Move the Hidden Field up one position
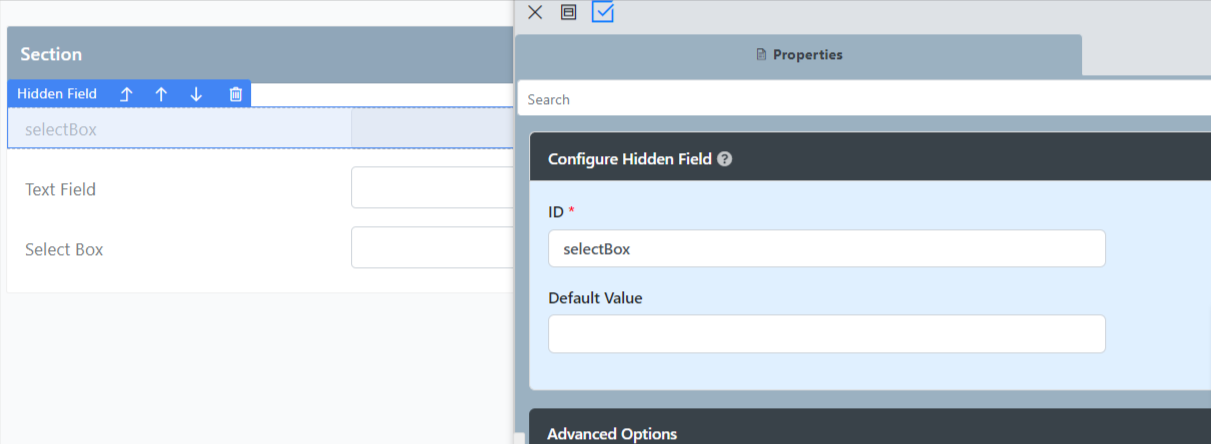The width and height of the screenshot is (1211, 444). click(x=161, y=94)
